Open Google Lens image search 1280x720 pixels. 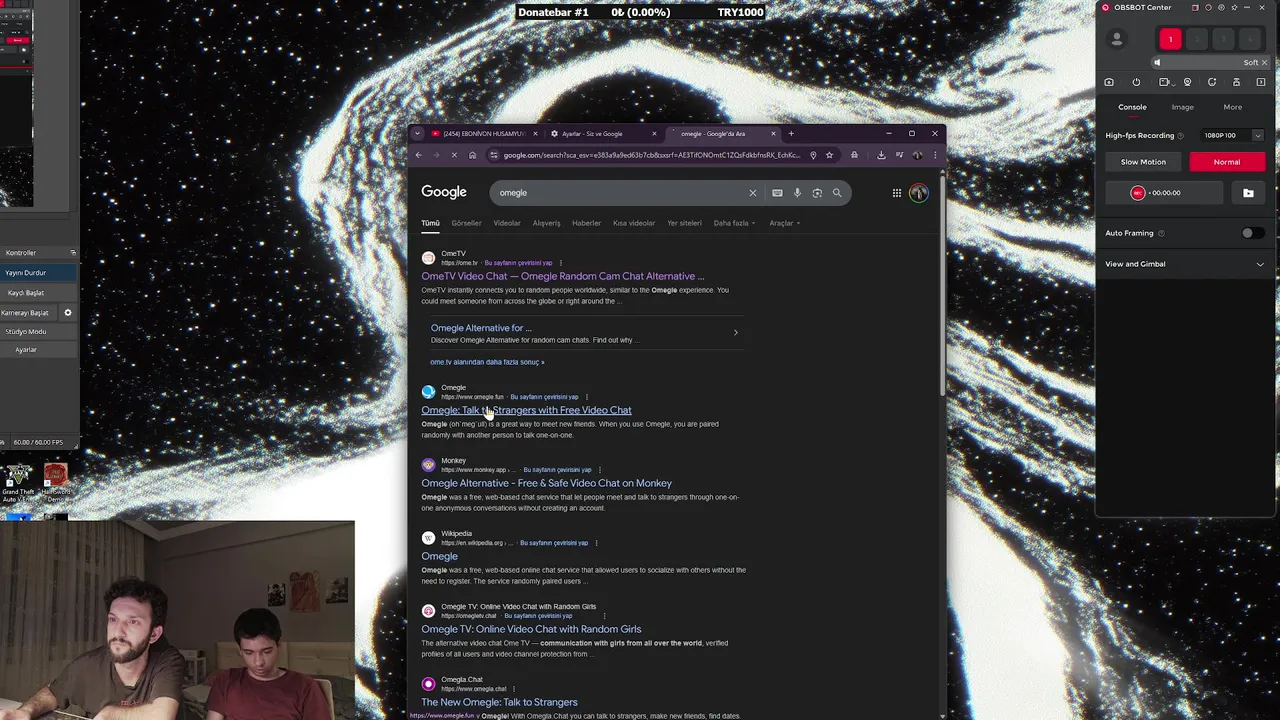[817, 193]
